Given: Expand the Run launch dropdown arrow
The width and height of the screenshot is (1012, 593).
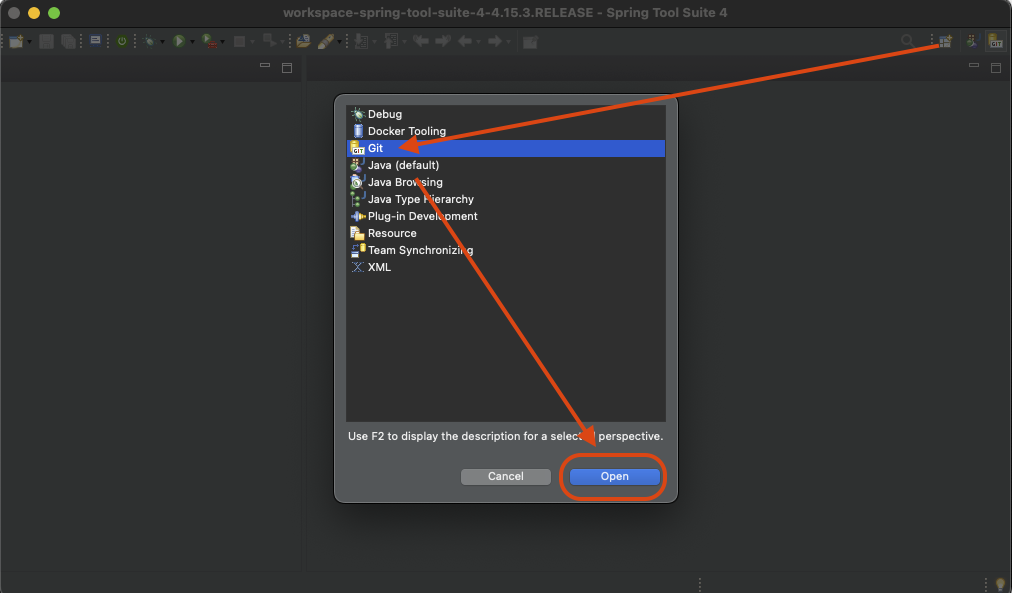Looking at the screenshot, I should click(192, 42).
